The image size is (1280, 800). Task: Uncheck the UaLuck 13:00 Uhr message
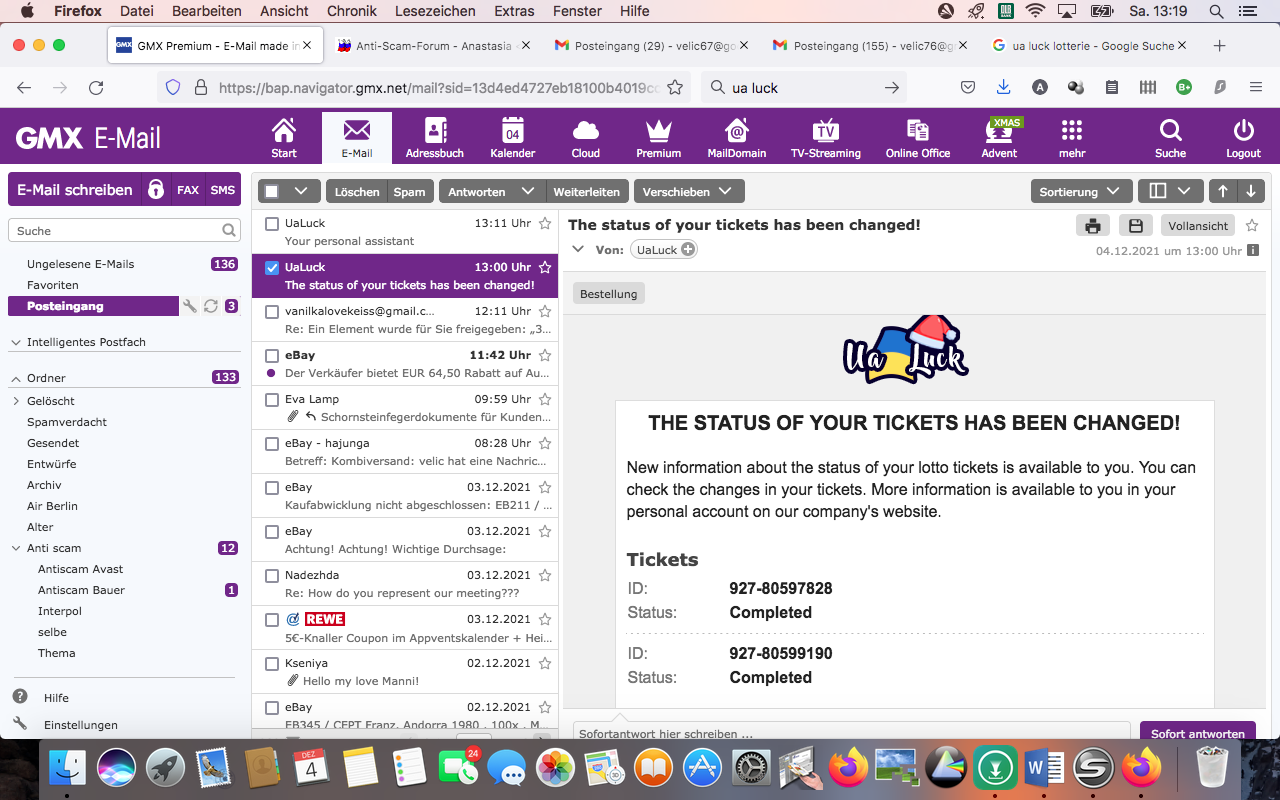coord(272,268)
